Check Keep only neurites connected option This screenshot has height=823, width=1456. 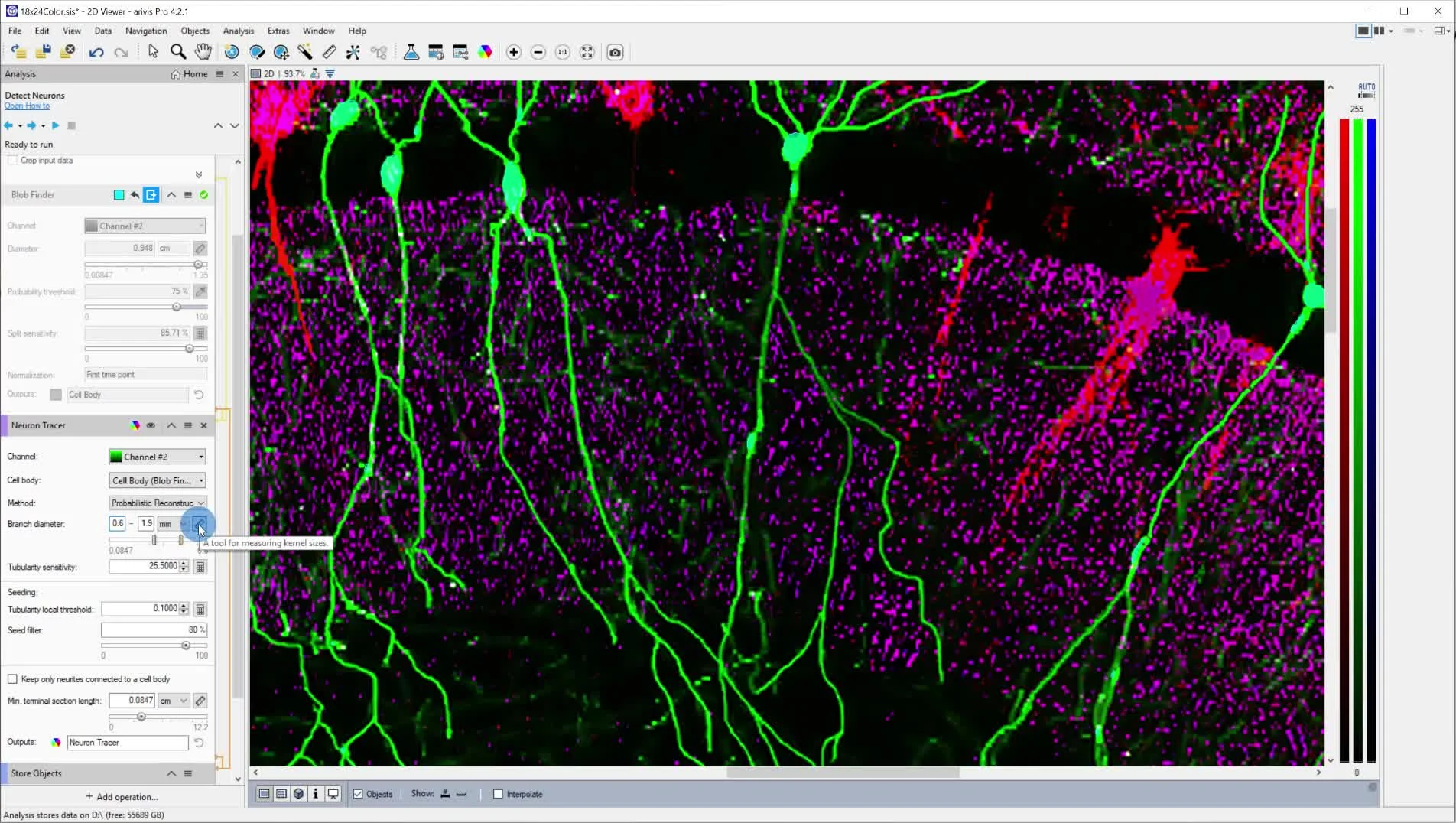click(x=12, y=679)
